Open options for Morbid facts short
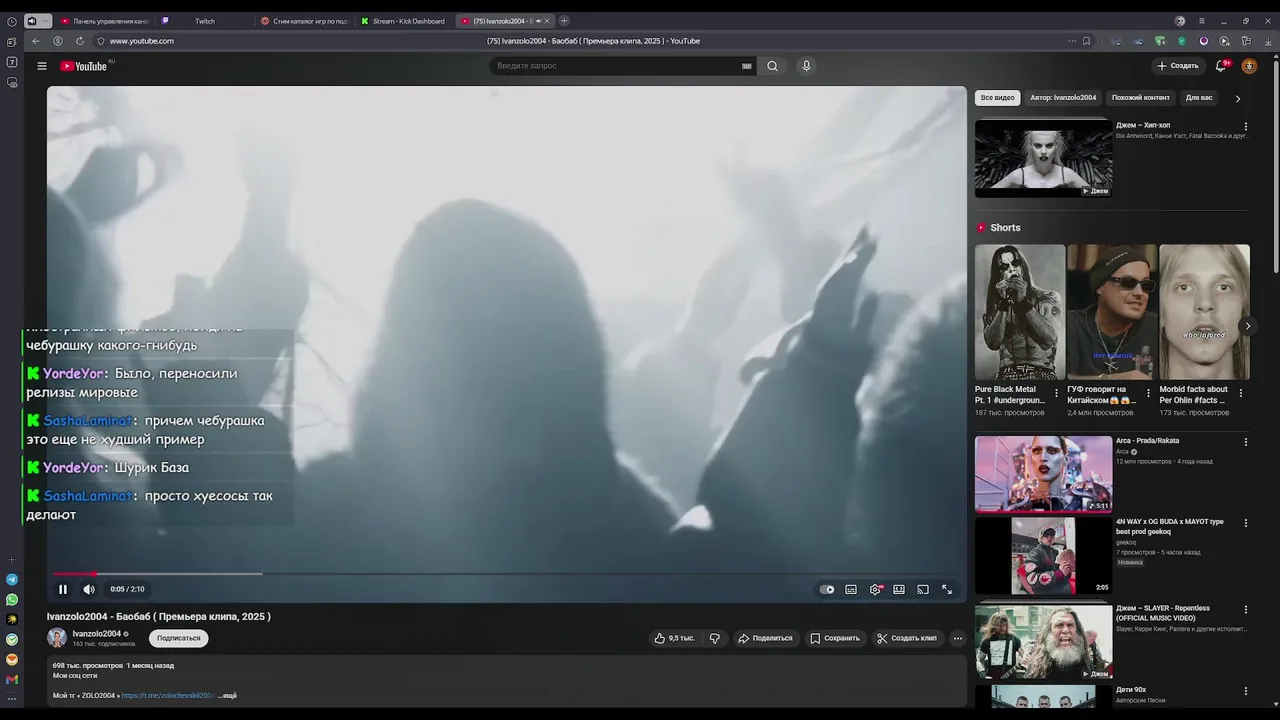The image size is (1280, 720). pos(1241,393)
